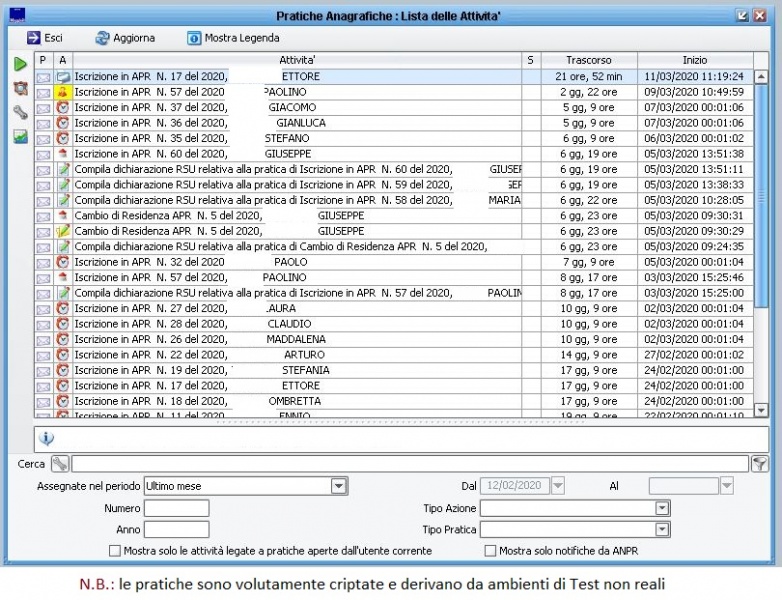Click the scrollbar down arrow of activity list
The image size is (782, 600).
click(761, 410)
